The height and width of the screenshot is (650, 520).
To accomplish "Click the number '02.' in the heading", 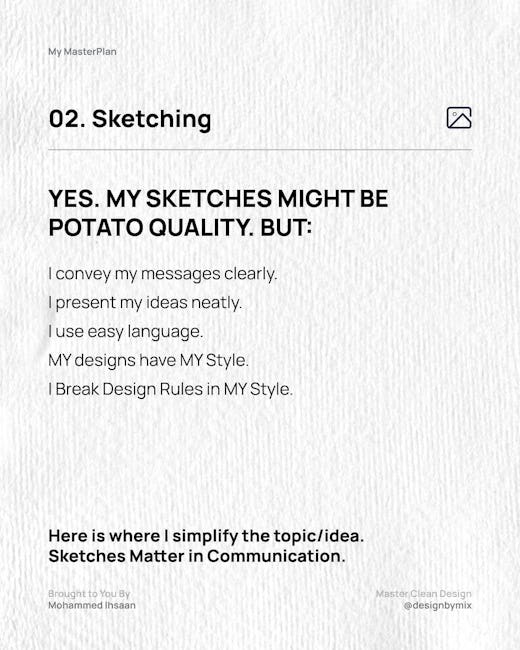I will (x=67, y=119).
